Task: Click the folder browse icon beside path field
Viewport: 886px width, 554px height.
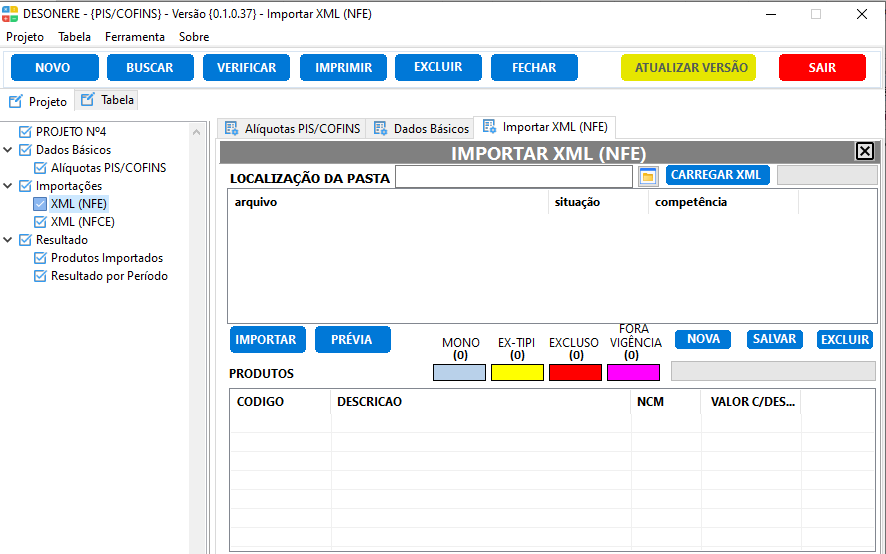Action: pyautogui.click(x=648, y=176)
